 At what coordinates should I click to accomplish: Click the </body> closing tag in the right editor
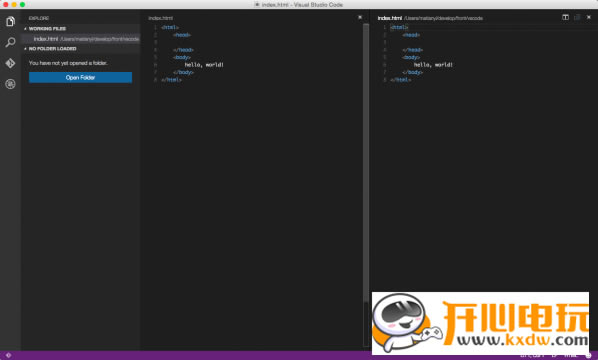[413, 72]
